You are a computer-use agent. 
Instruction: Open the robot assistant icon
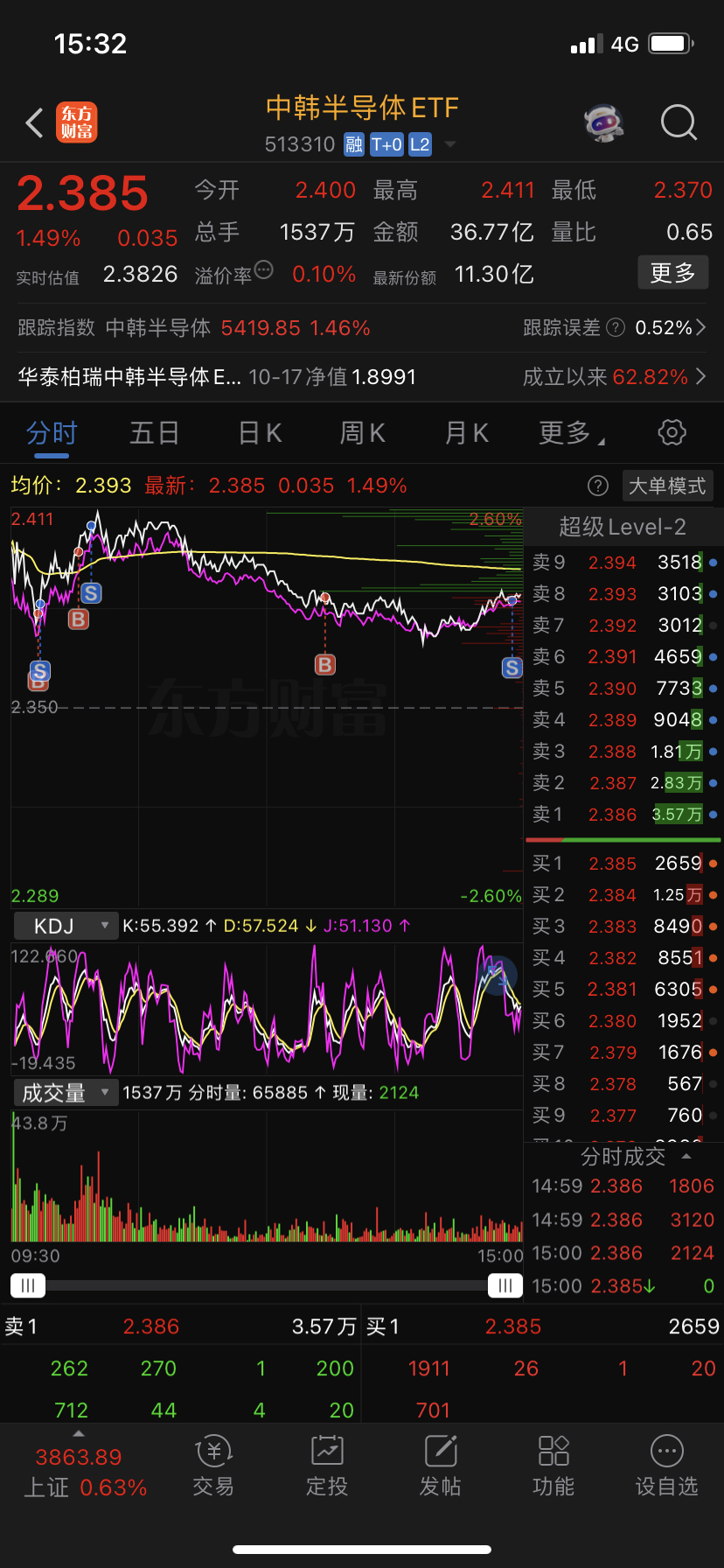tap(604, 122)
